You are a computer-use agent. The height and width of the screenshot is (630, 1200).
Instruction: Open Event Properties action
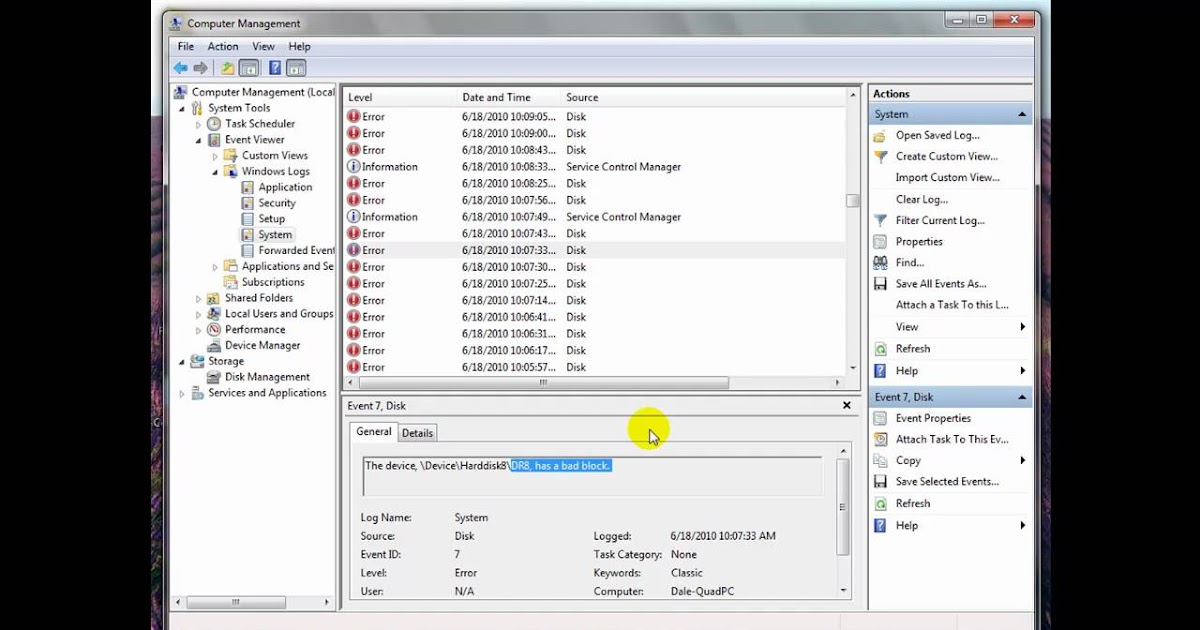click(933, 418)
